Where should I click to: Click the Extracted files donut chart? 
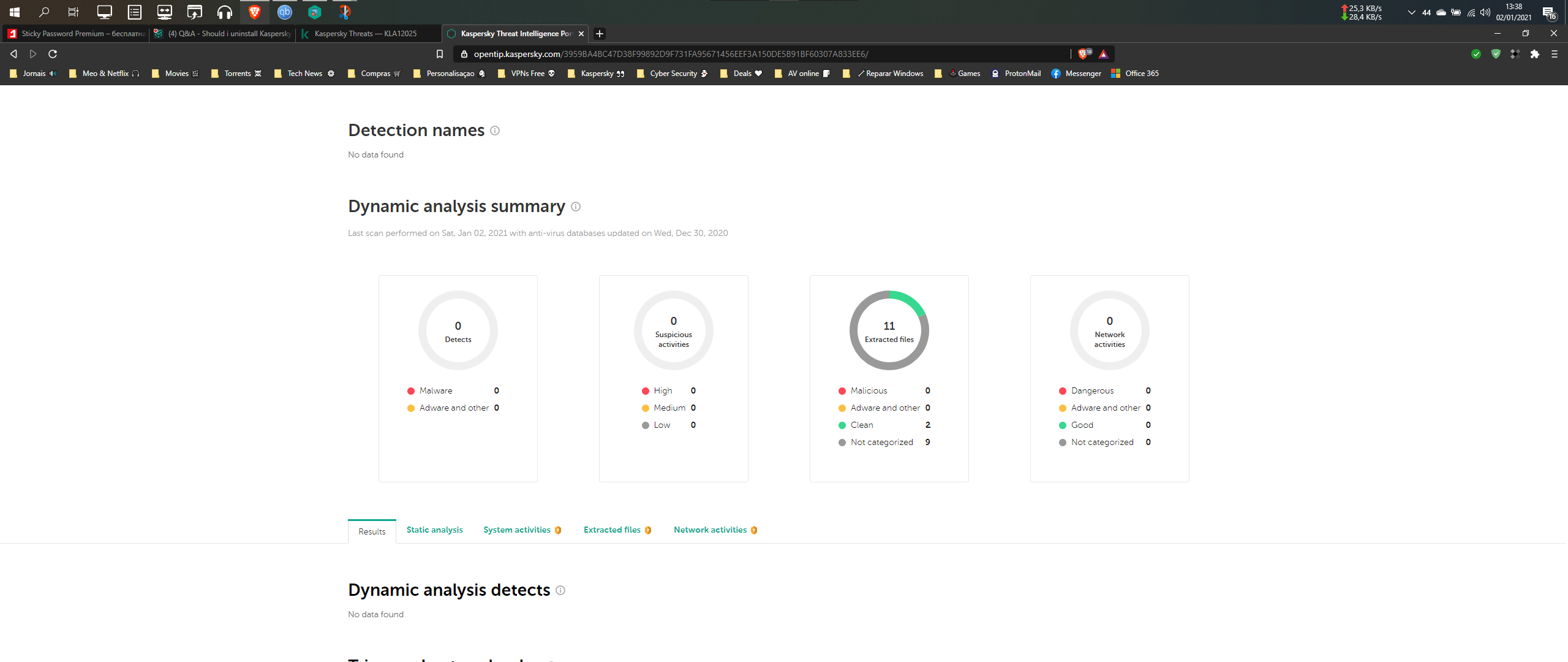pos(889,330)
